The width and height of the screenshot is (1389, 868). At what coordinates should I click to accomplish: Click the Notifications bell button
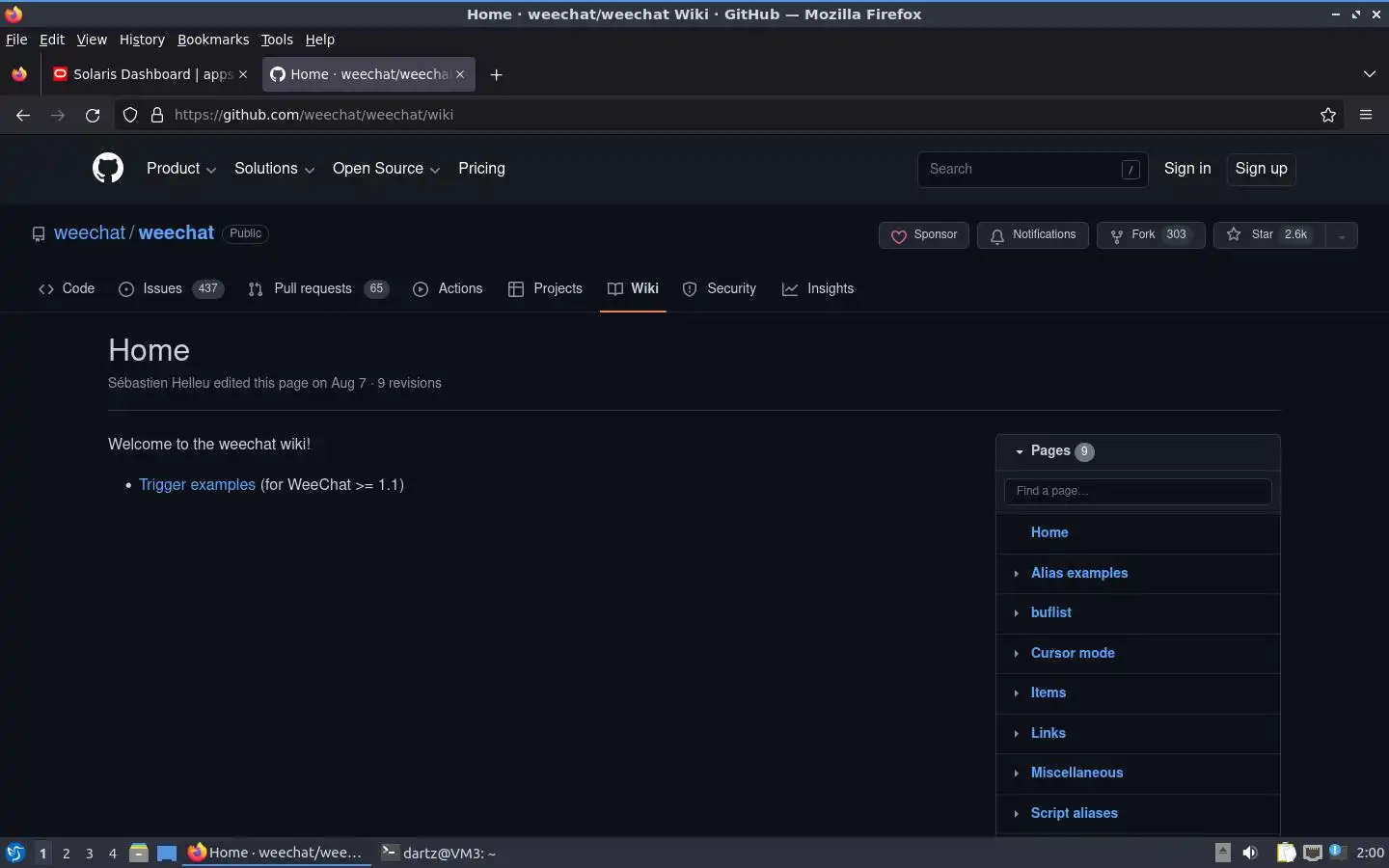1033,235
